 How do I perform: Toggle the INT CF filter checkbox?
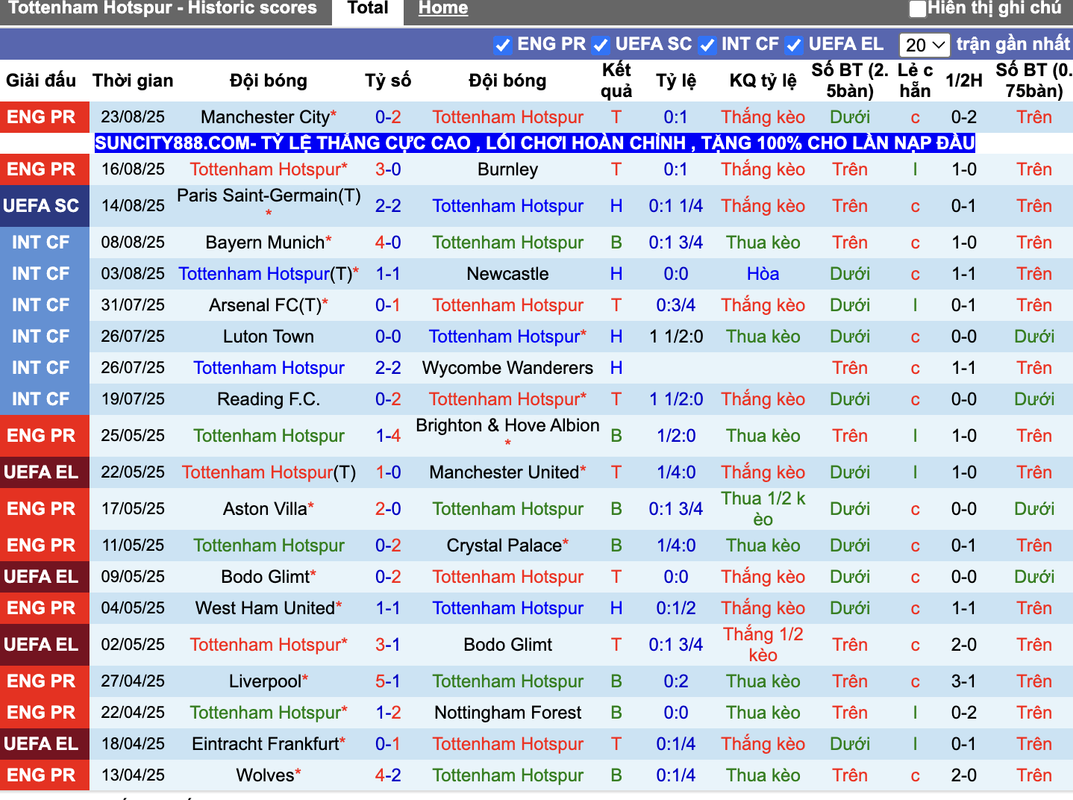(x=707, y=45)
